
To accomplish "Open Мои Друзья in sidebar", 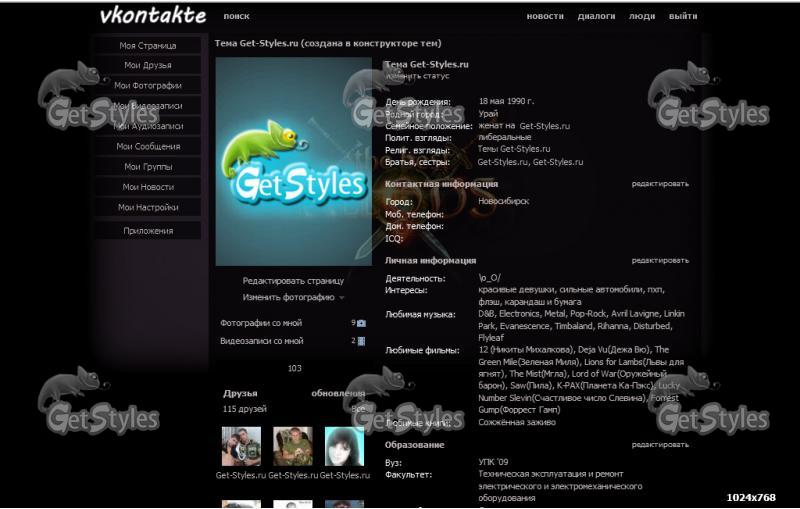I will pyautogui.click(x=148, y=65).
